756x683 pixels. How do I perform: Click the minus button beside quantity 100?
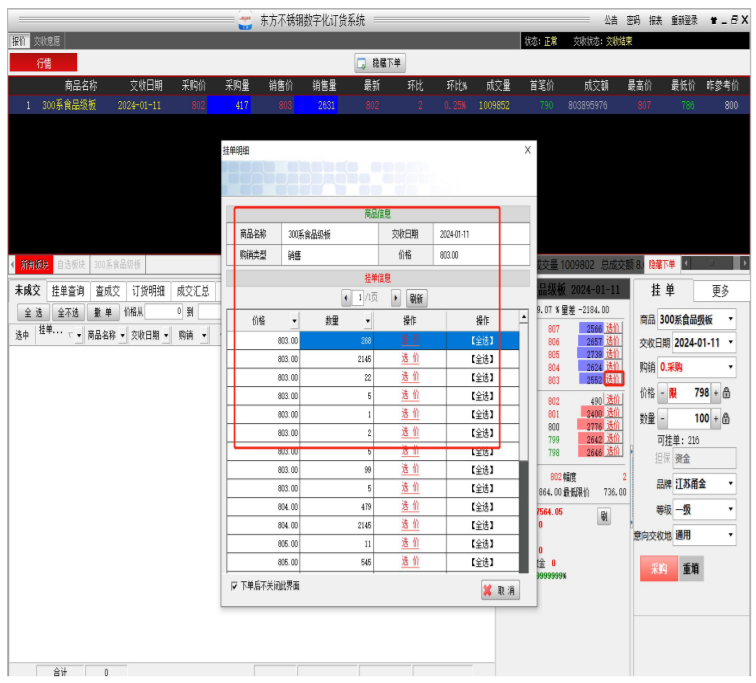coord(662,418)
